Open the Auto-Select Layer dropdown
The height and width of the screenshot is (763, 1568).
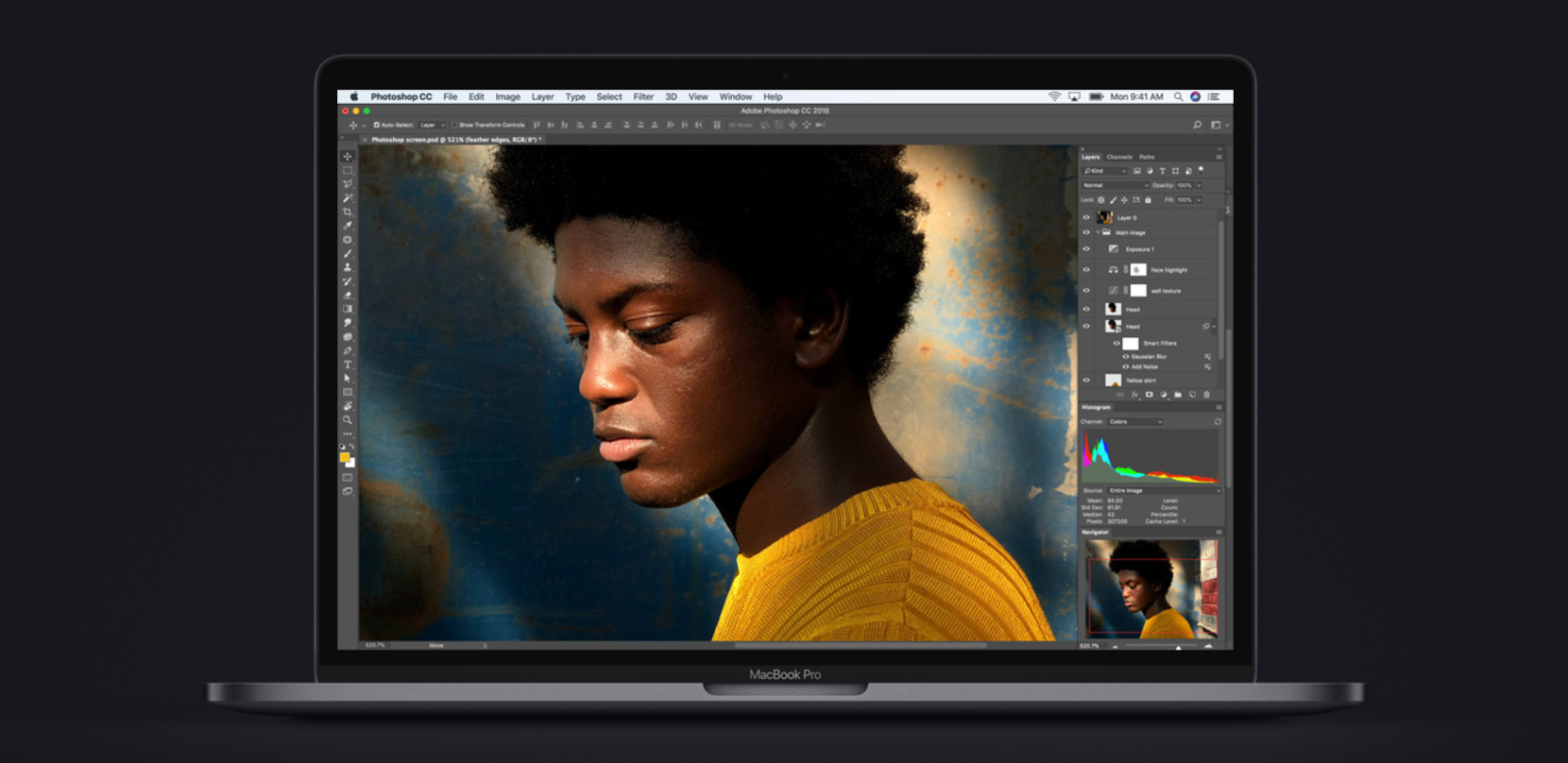click(x=431, y=124)
